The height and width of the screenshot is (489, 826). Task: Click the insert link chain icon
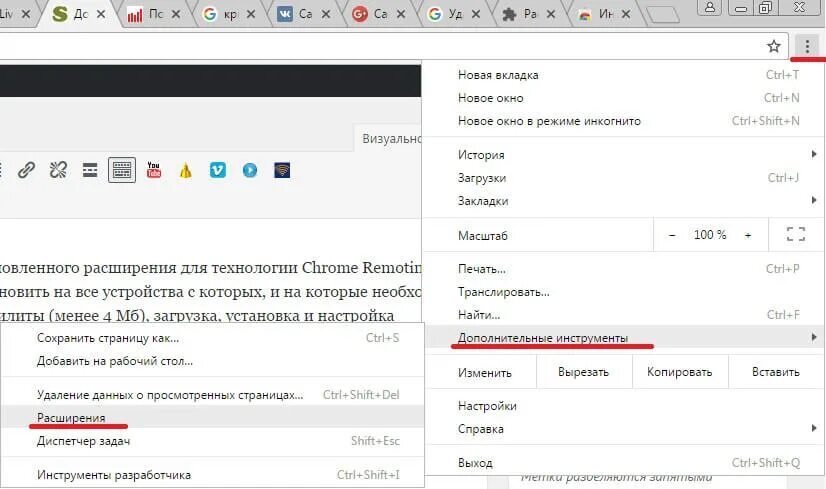[26, 170]
